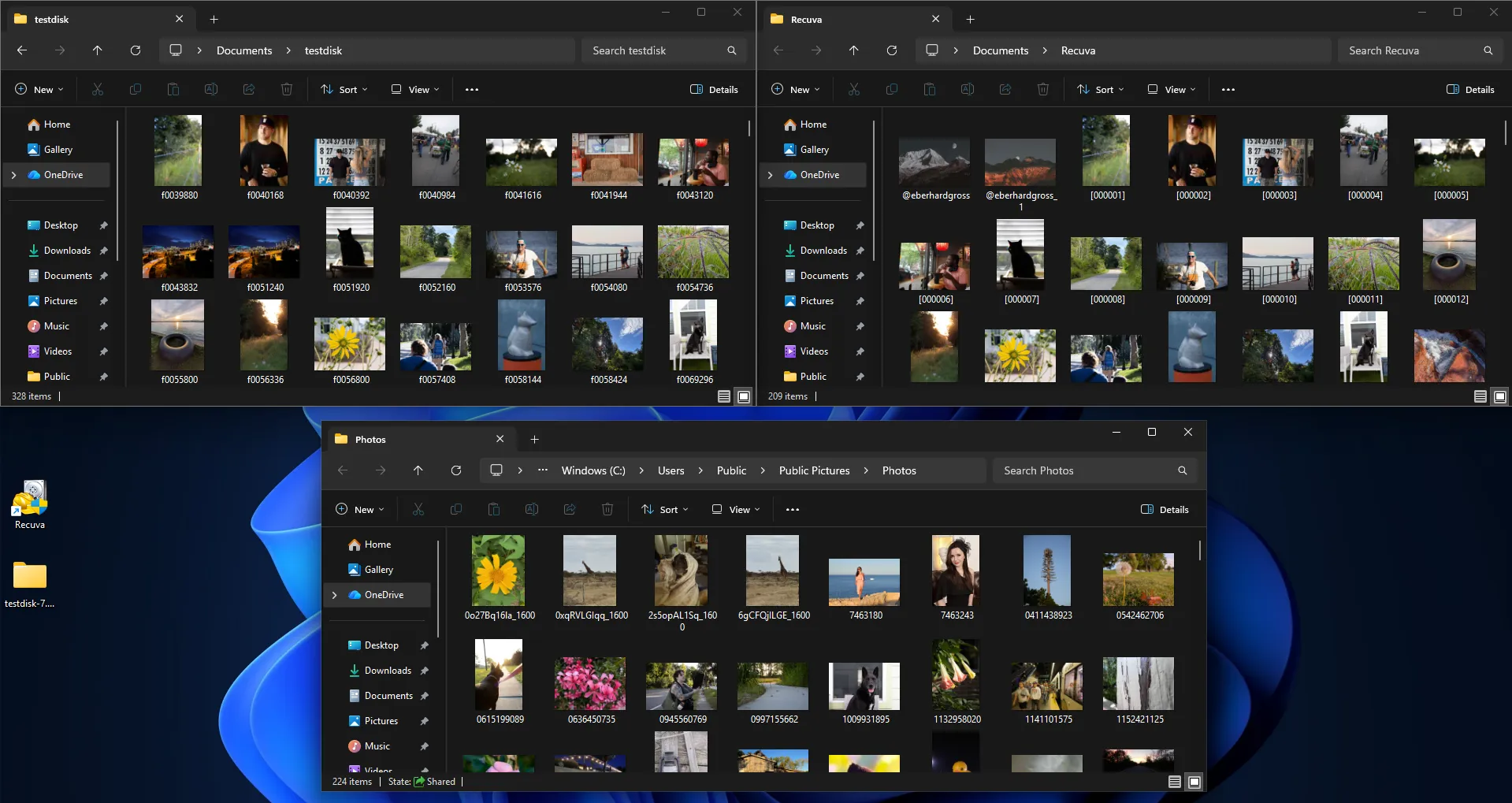The height and width of the screenshot is (803, 1512).
Task: Click the search icon in Search Recuva box
Action: click(x=1488, y=50)
